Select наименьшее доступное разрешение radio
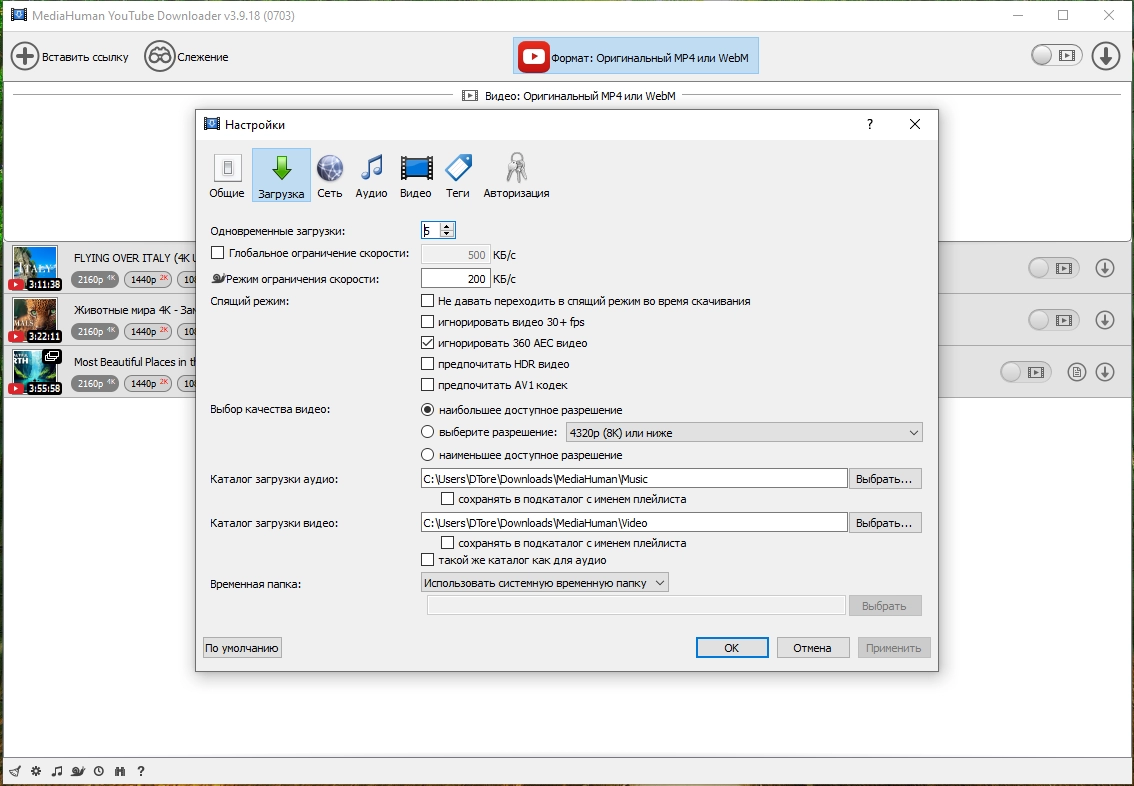 click(427, 455)
